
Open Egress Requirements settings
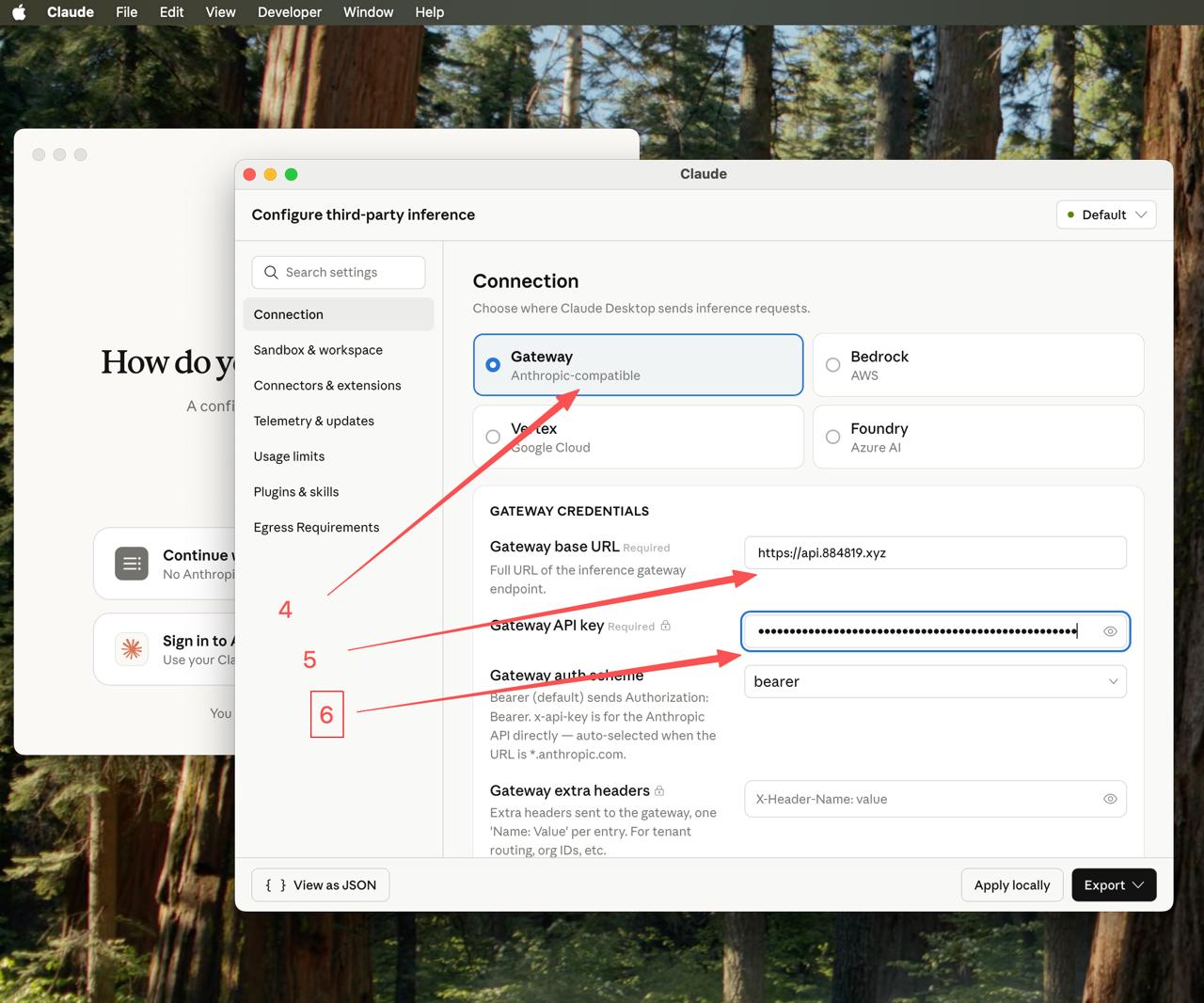[339, 527]
